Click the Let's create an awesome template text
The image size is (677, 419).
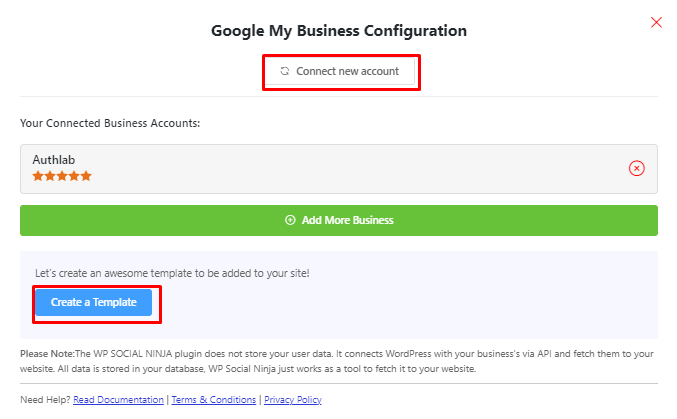(x=174, y=272)
